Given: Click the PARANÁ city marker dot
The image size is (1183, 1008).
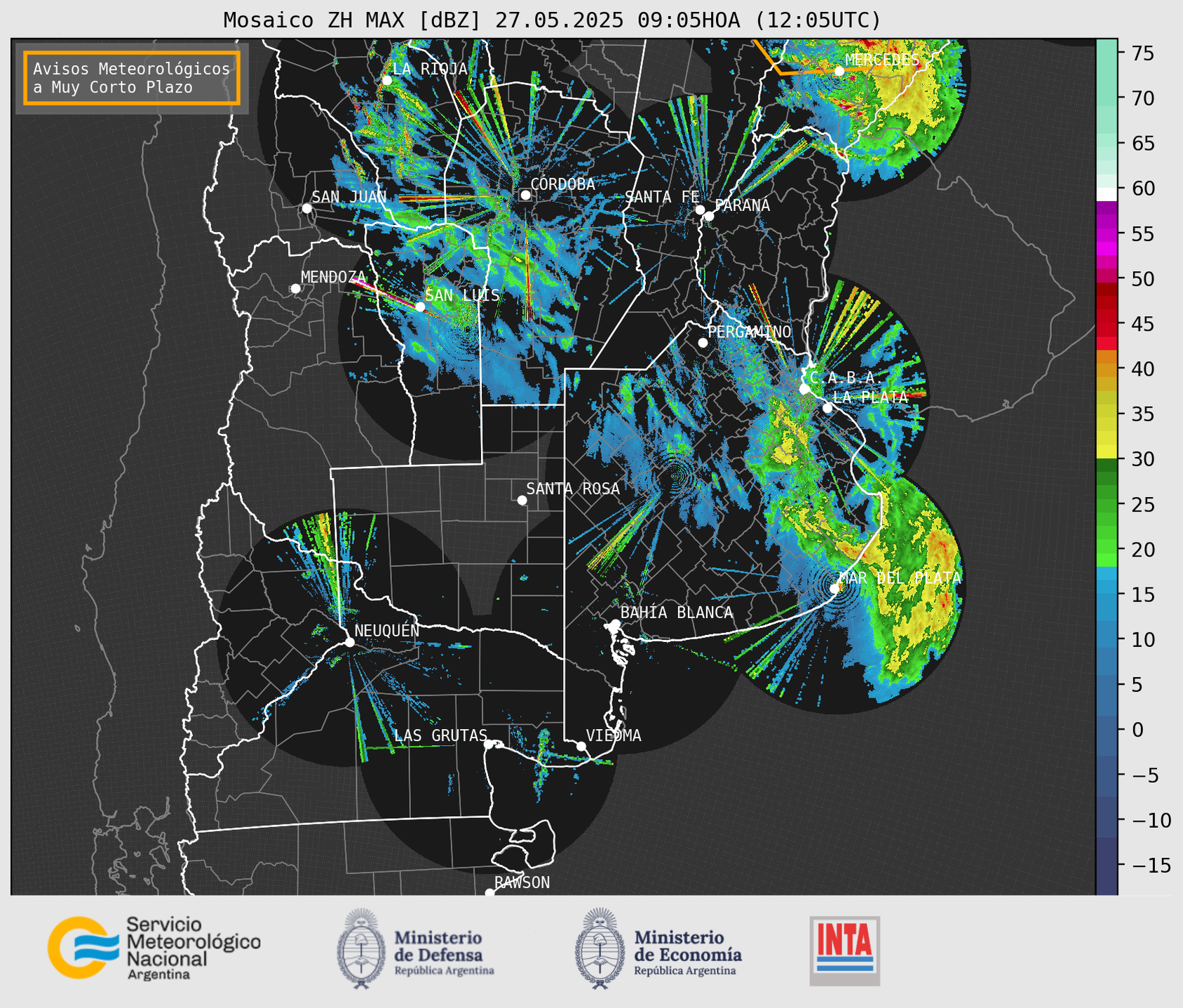Looking at the screenshot, I should tap(709, 216).
